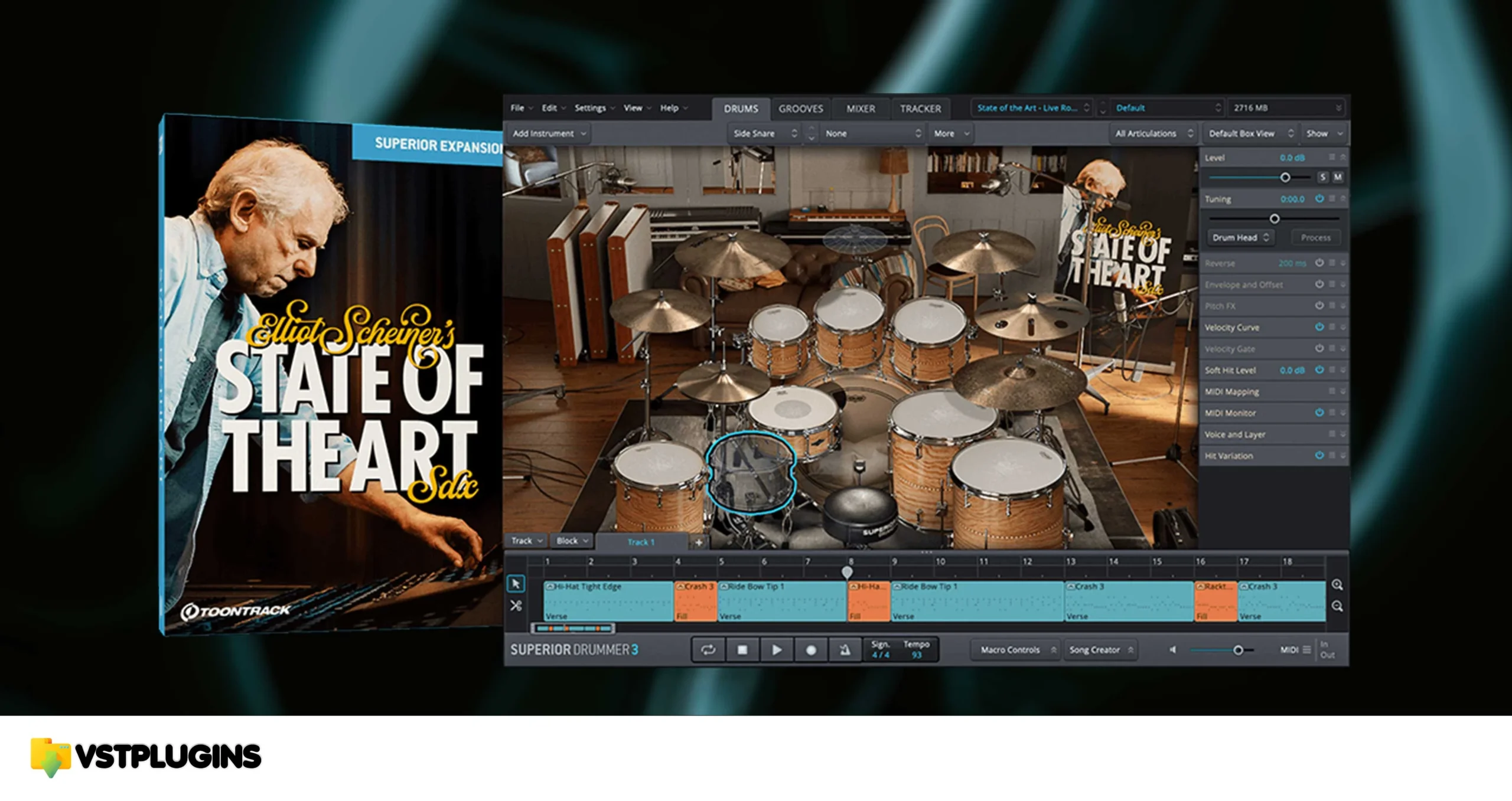Click the Tuning slider handle

[x=1275, y=219]
